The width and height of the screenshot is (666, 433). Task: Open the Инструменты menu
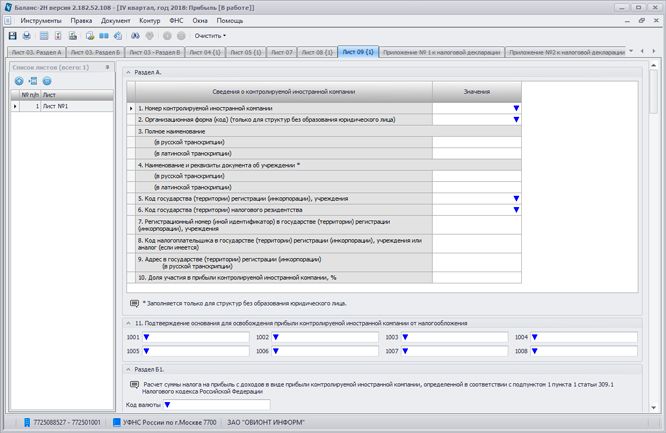tap(41, 21)
